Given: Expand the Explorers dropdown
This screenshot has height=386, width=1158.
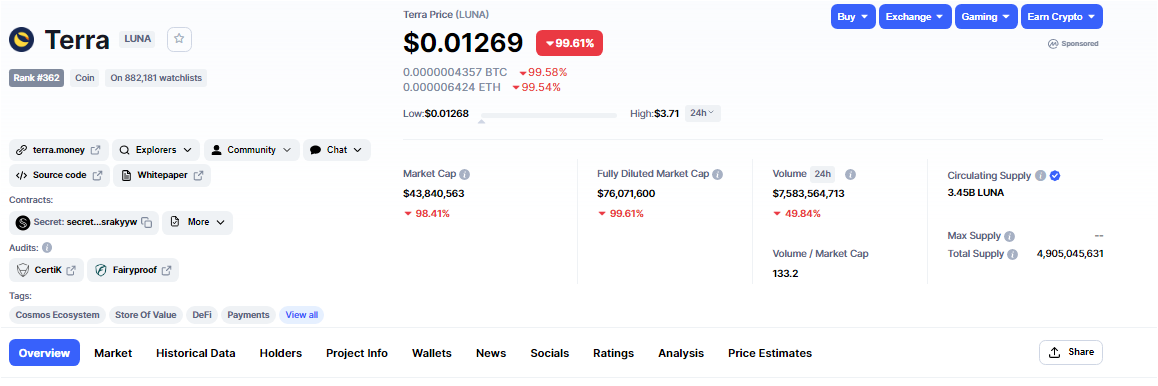Looking at the screenshot, I should [156, 150].
